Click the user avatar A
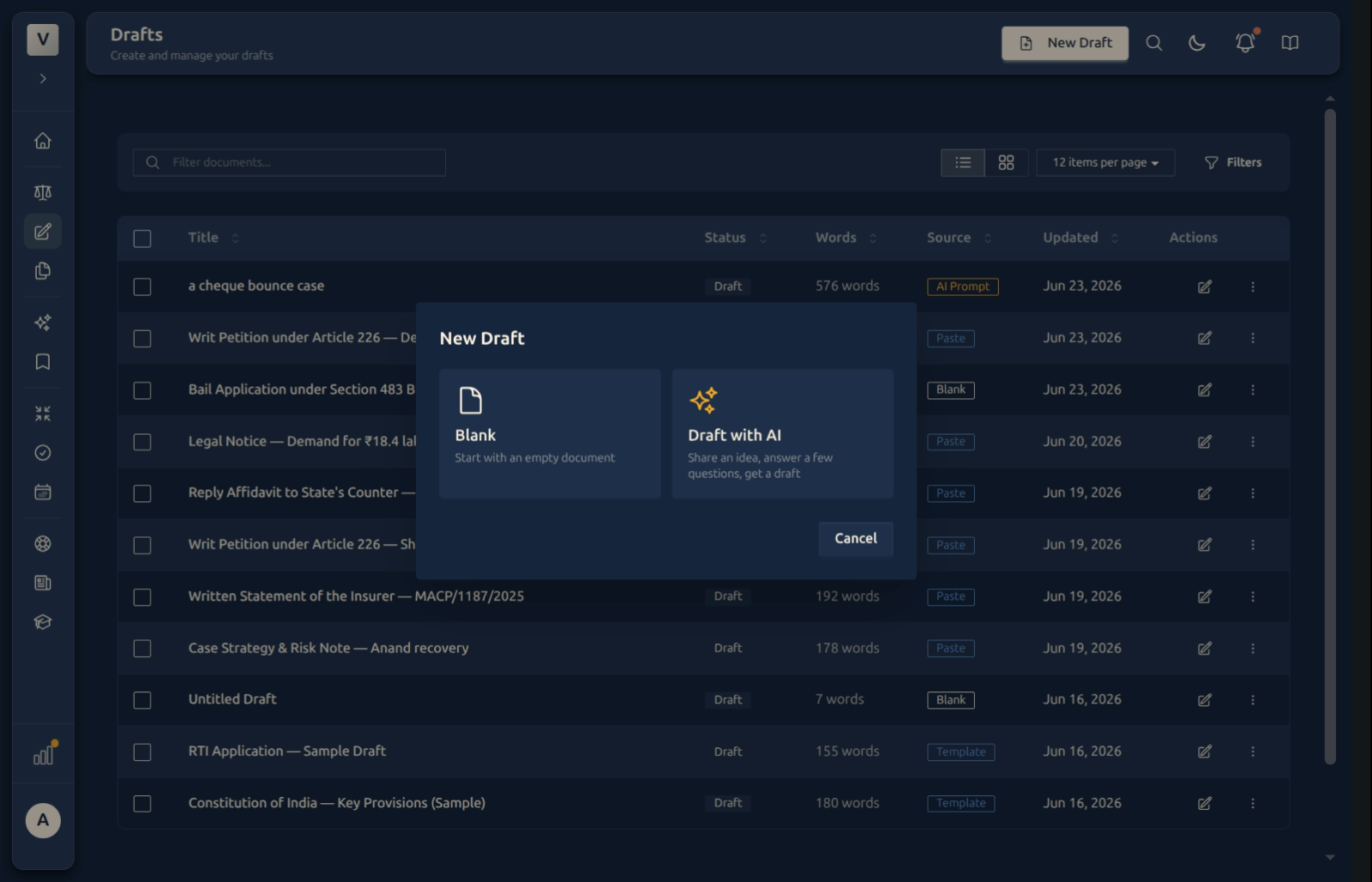 pyautogui.click(x=43, y=821)
